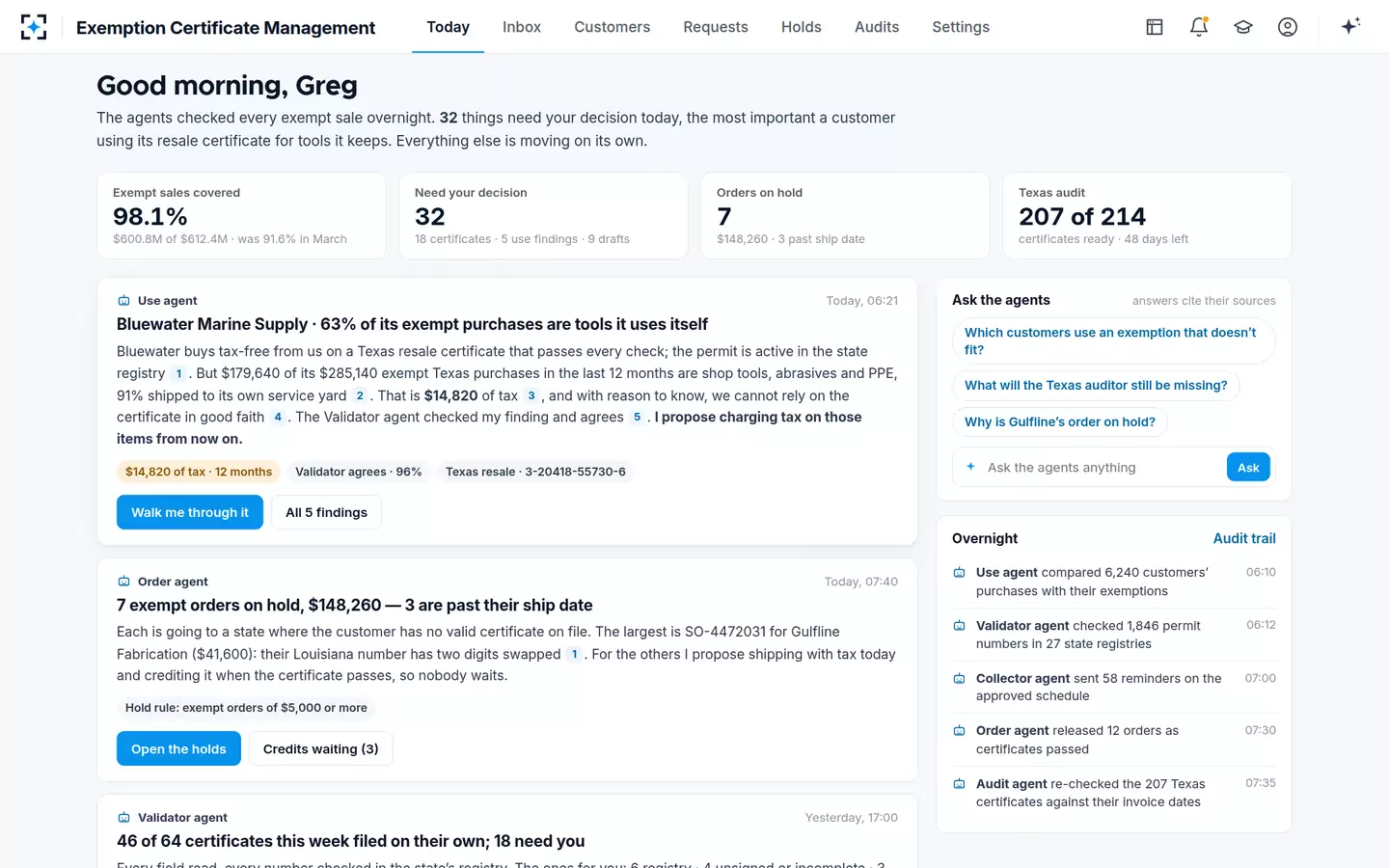The width and height of the screenshot is (1389, 868).
Task: Open the Orders on hold stat card
Action: (x=845, y=215)
